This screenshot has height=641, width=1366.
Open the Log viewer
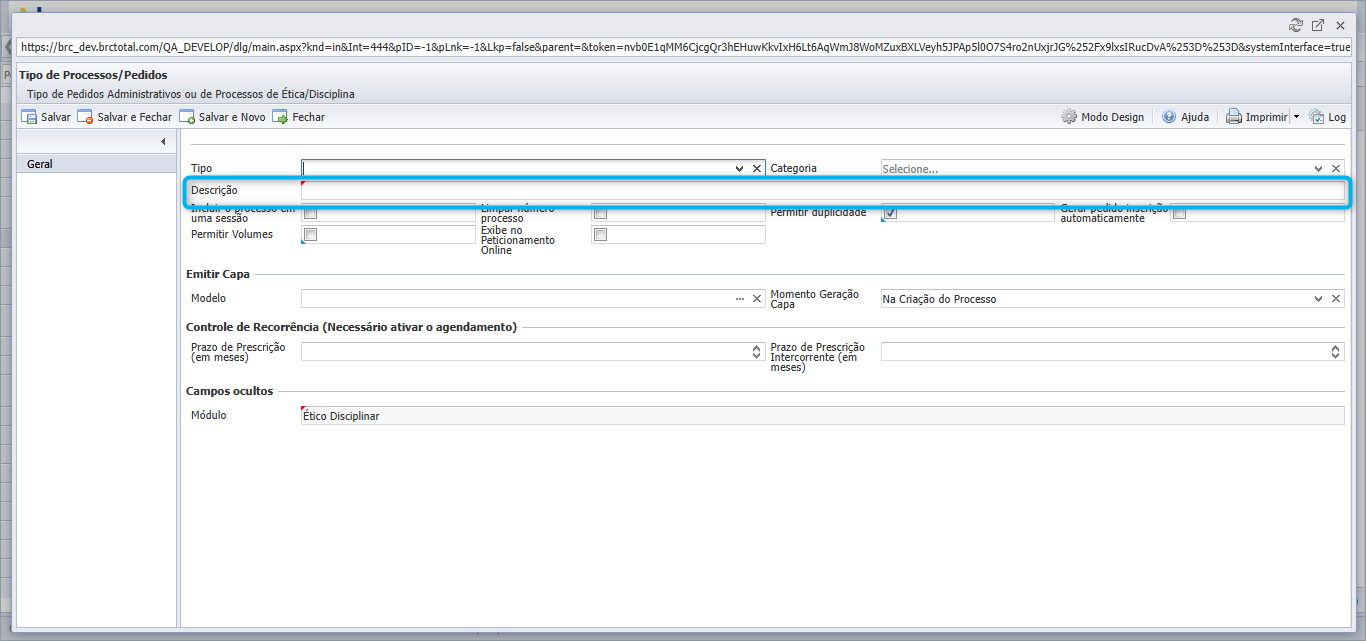(x=1327, y=117)
